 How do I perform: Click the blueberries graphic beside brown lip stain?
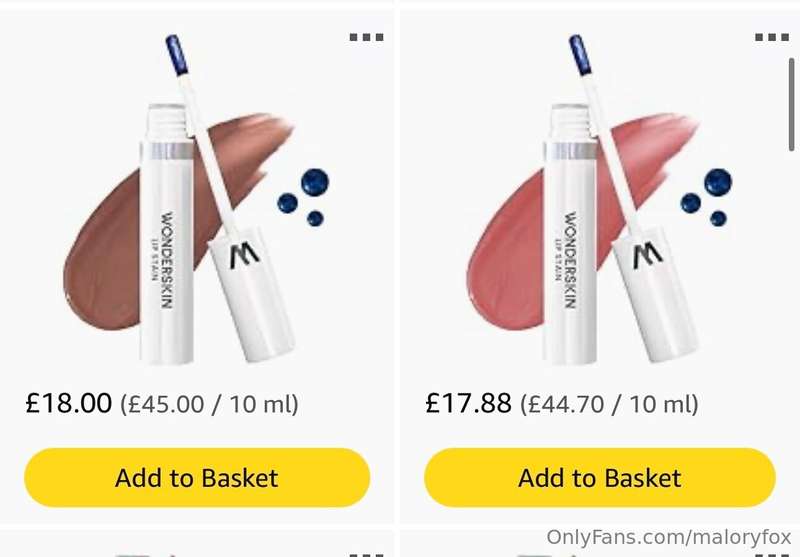(x=304, y=197)
